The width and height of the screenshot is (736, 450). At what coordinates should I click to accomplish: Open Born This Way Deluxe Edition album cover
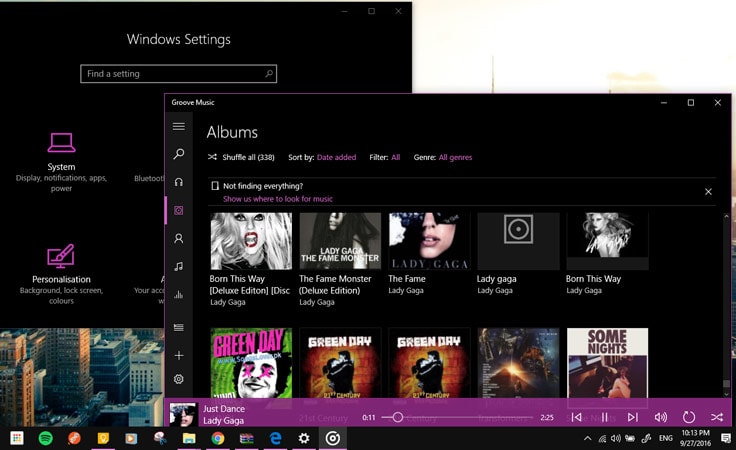251,241
